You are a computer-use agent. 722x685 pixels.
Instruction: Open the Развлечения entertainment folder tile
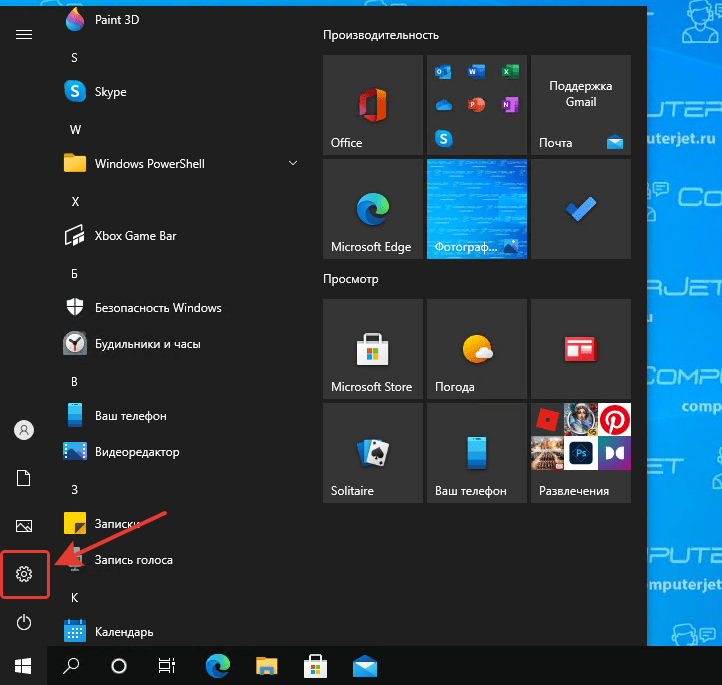point(580,453)
